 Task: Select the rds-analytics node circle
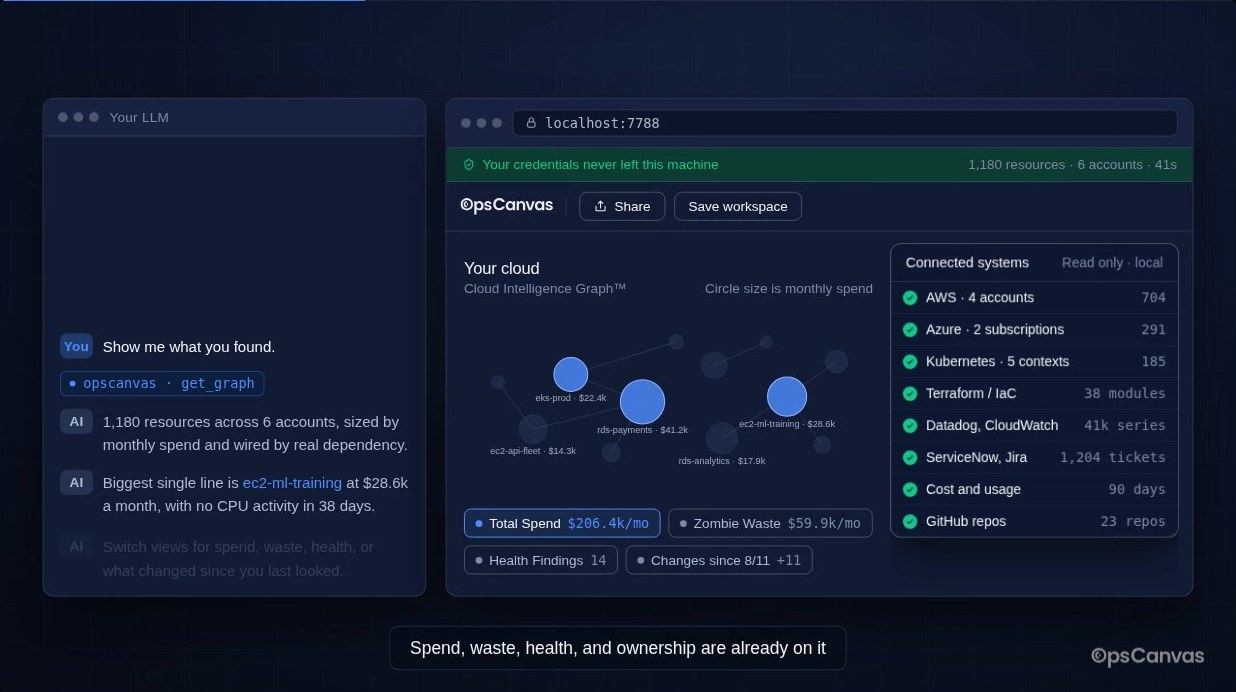pos(722,438)
